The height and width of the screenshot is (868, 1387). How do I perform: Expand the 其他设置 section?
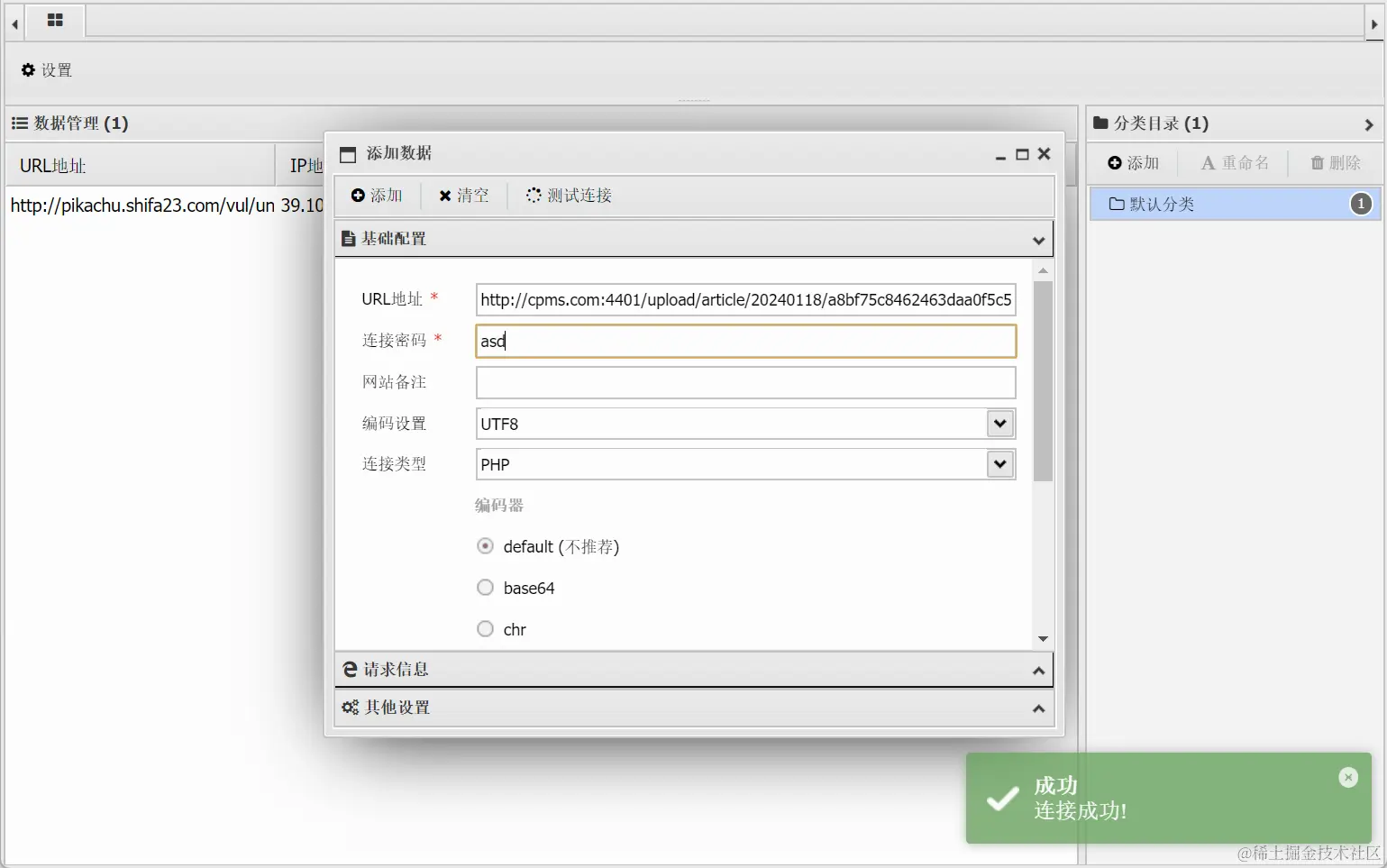point(693,708)
